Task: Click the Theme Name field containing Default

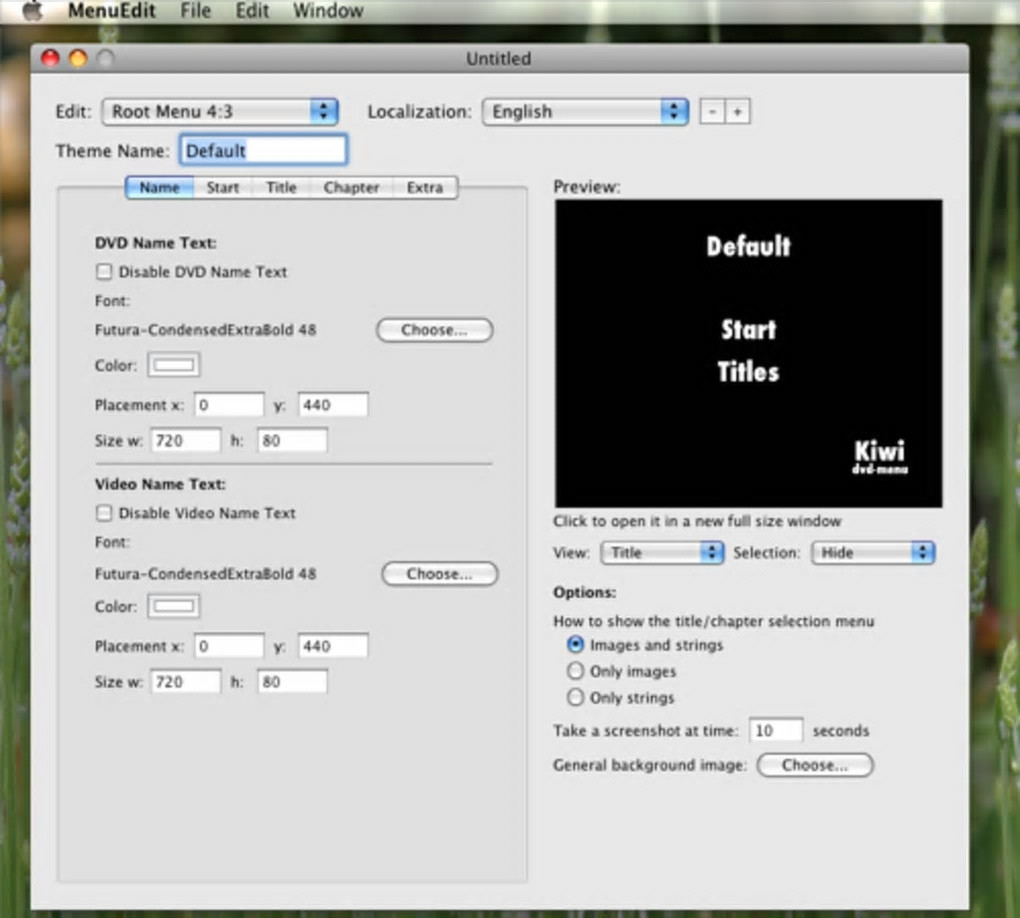Action: tap(263, 150)
